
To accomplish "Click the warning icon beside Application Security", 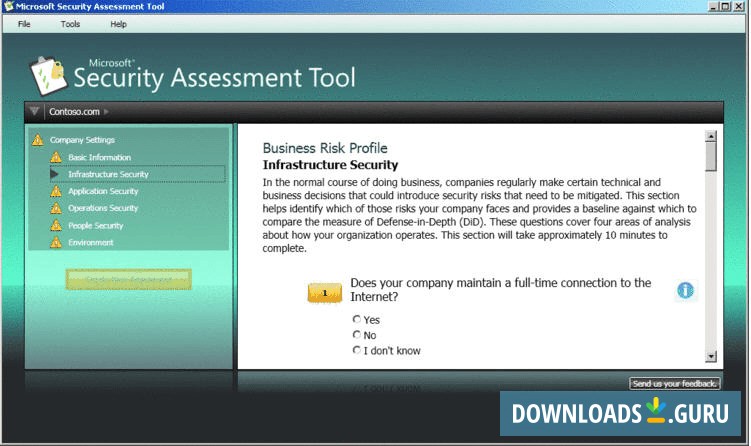I will point(56,191).
